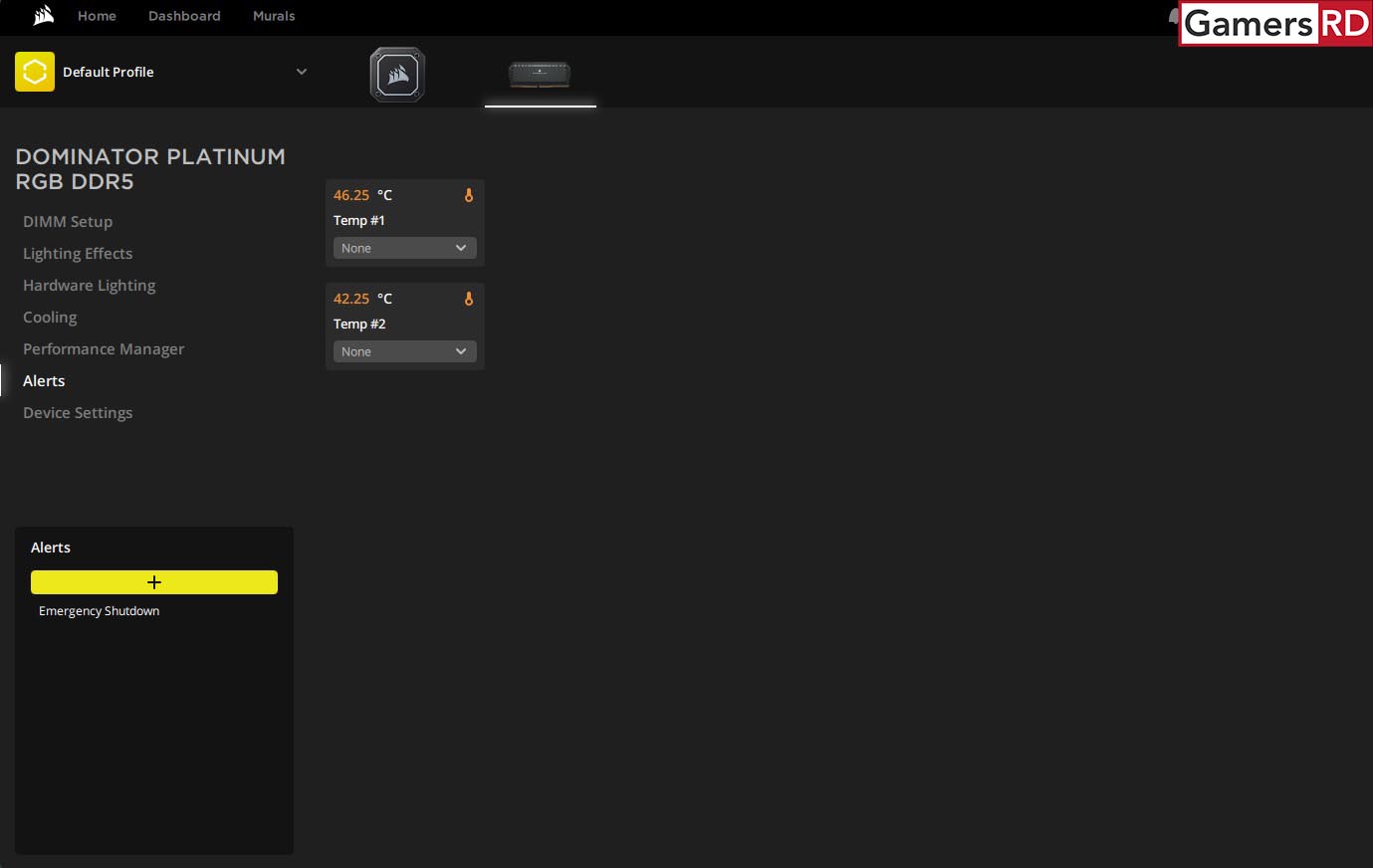Open the Temp #2 alert dropdown
Image resolution: width=1373 pixels, height=868 pixels.
point(405,351)
